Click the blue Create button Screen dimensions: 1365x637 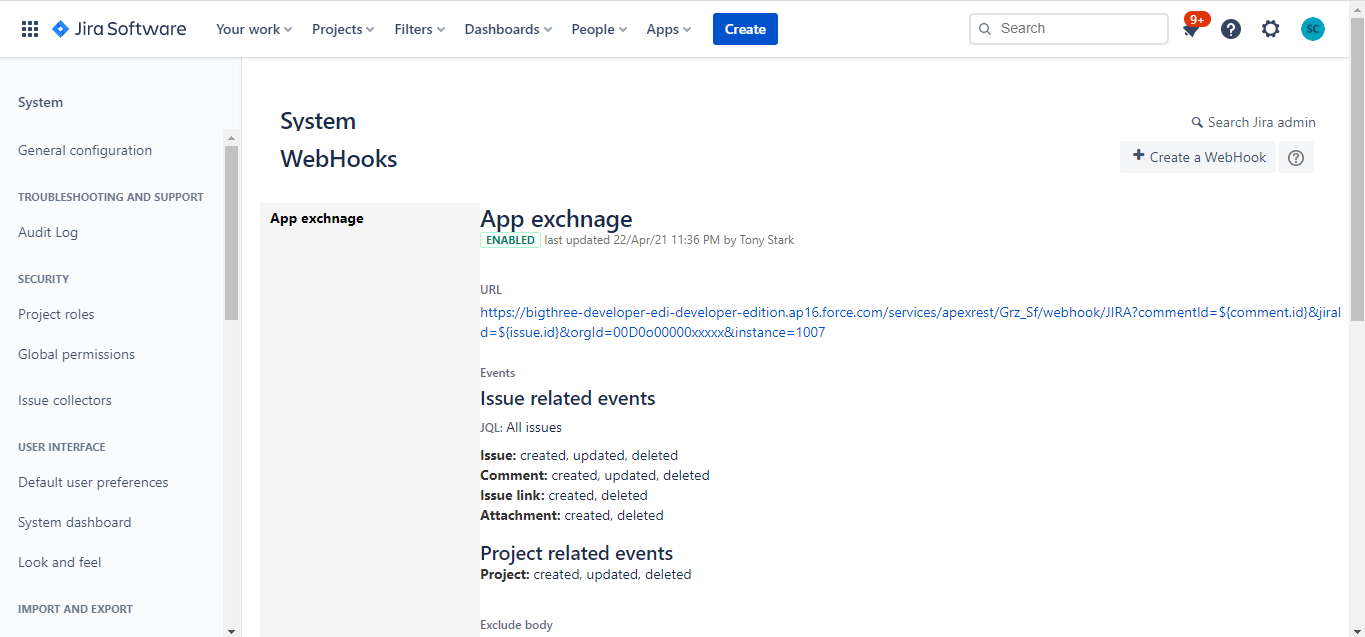(744, 29)
